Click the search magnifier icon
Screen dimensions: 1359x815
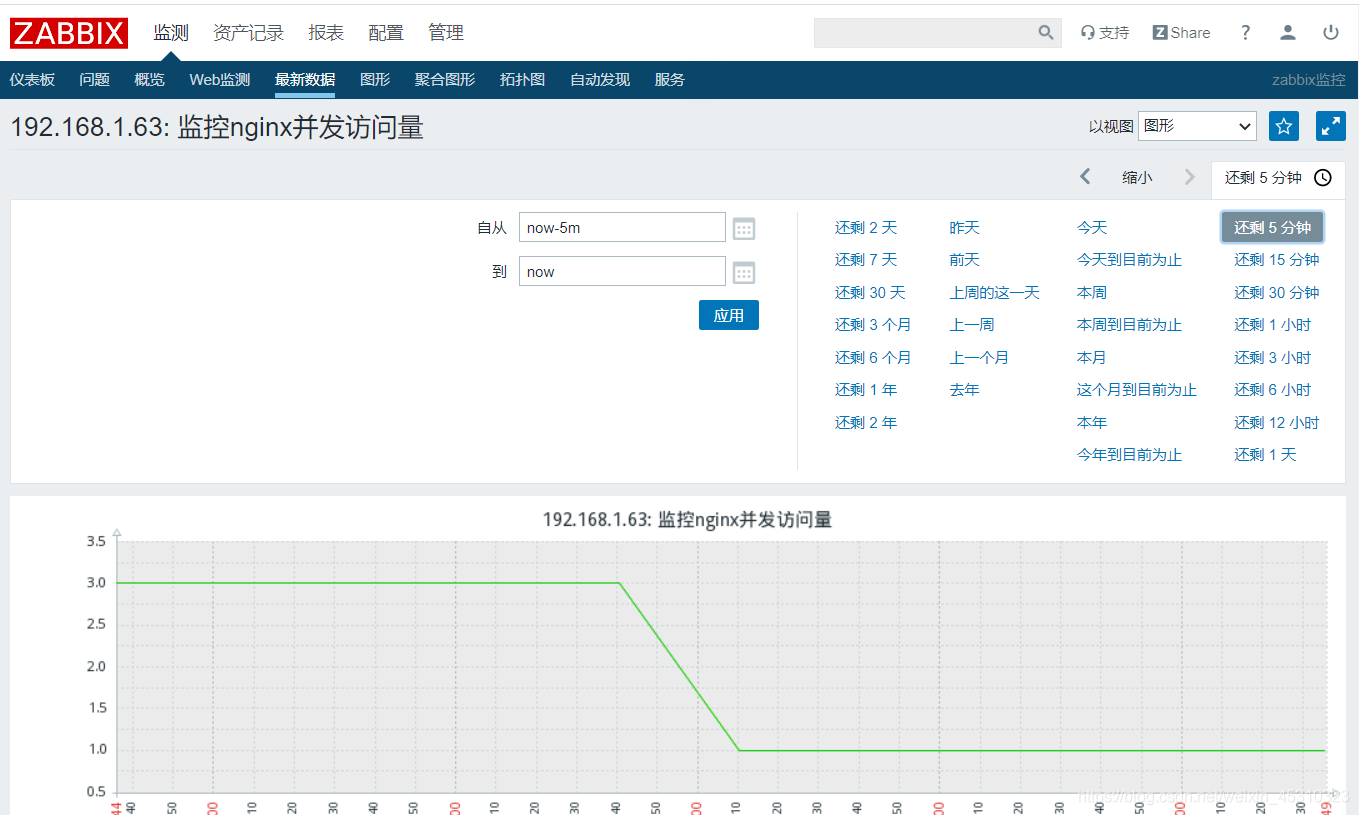tap(1046, 33)
